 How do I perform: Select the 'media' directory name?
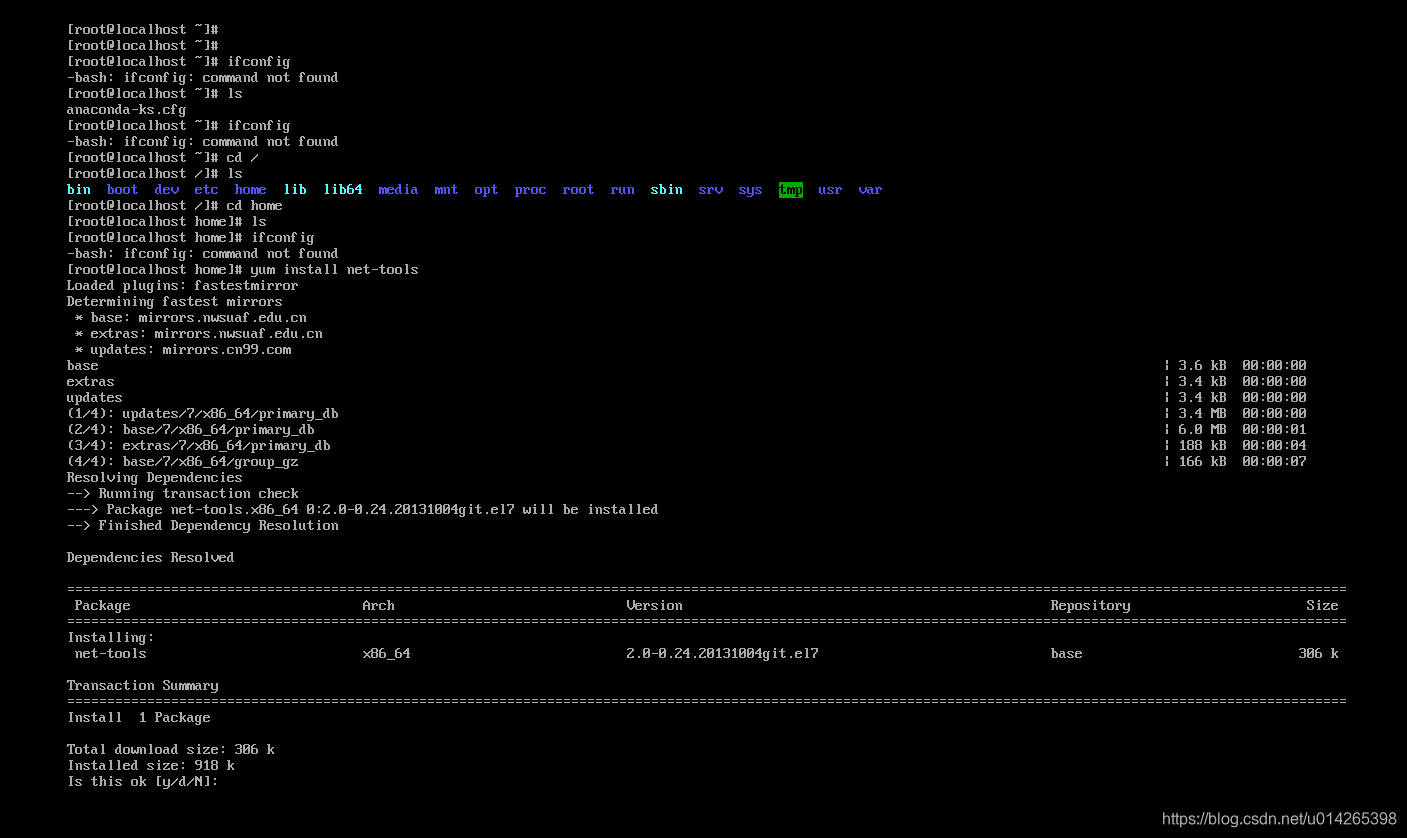click(x=399, y=190)
